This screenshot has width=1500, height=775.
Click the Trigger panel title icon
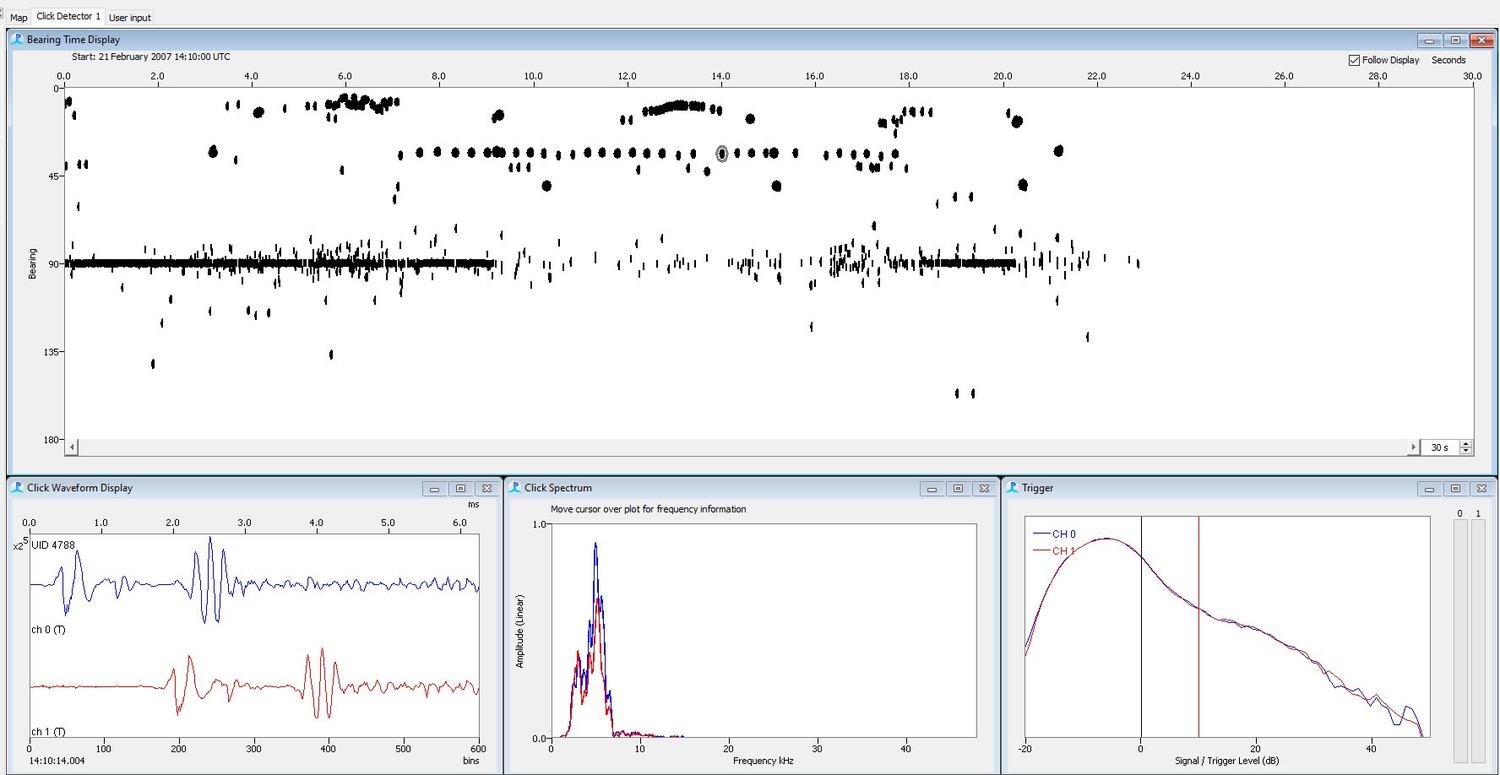point(1012,488)
